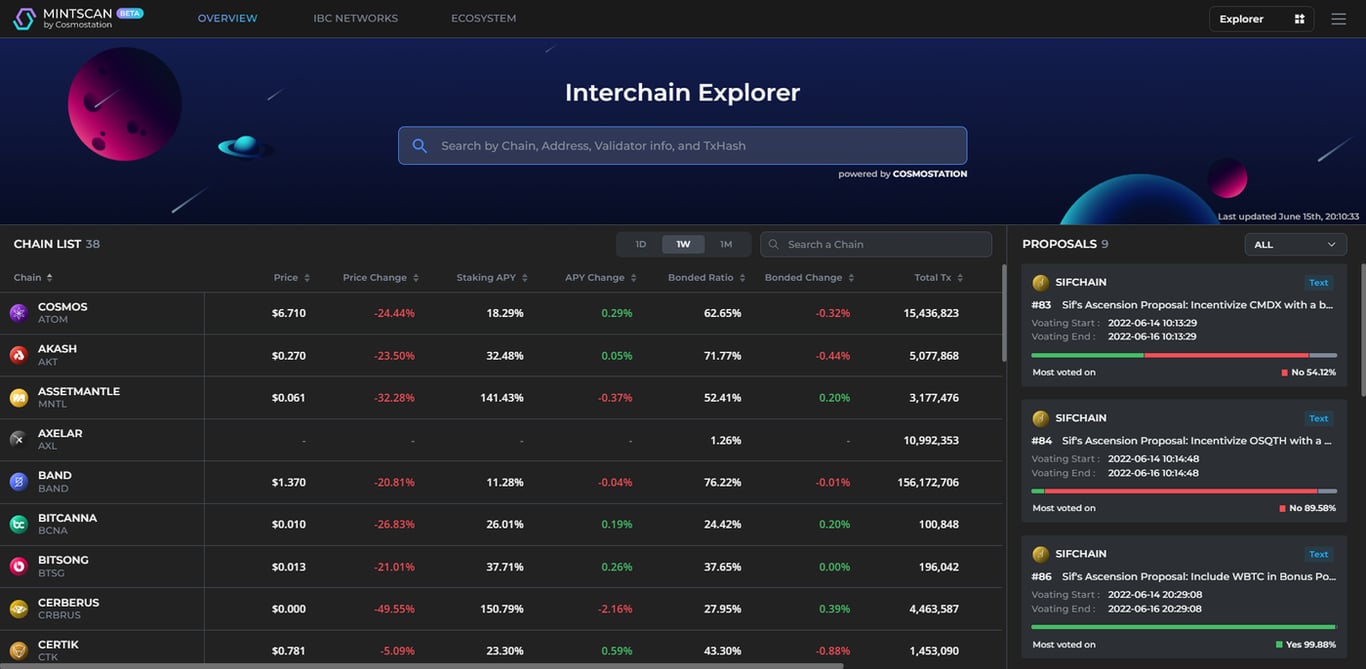1366x669 pixels.
Task: Open the CERTIK chain link
Action: click(58, 645)
